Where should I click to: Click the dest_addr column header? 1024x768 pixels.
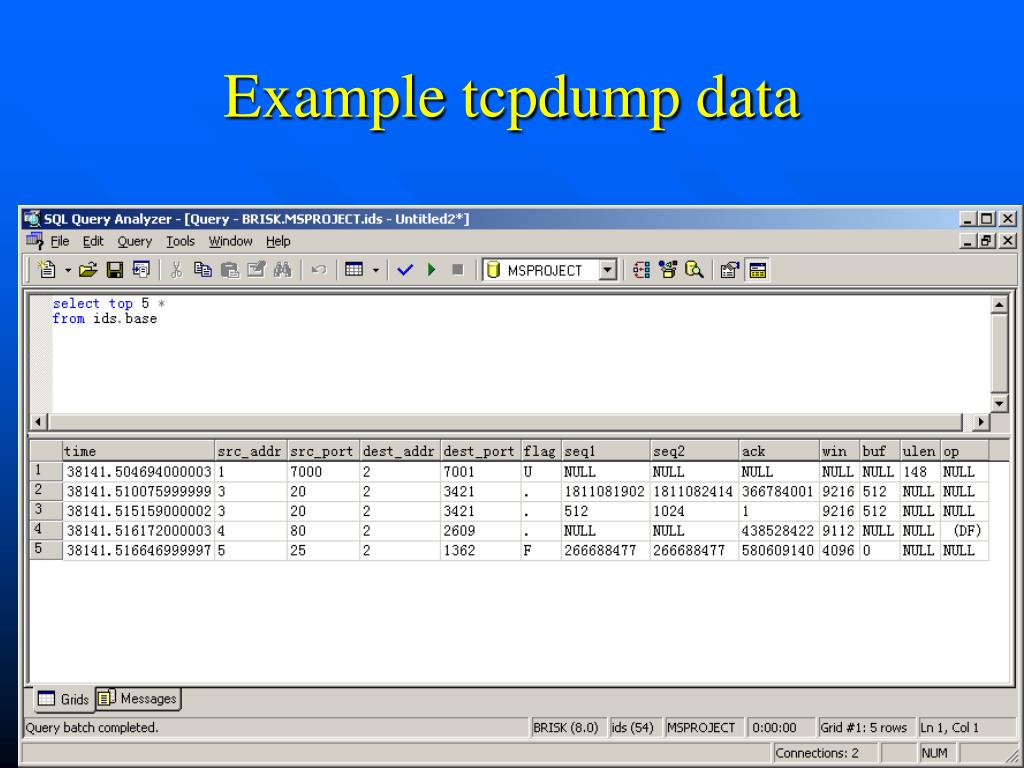coord(400,451)
